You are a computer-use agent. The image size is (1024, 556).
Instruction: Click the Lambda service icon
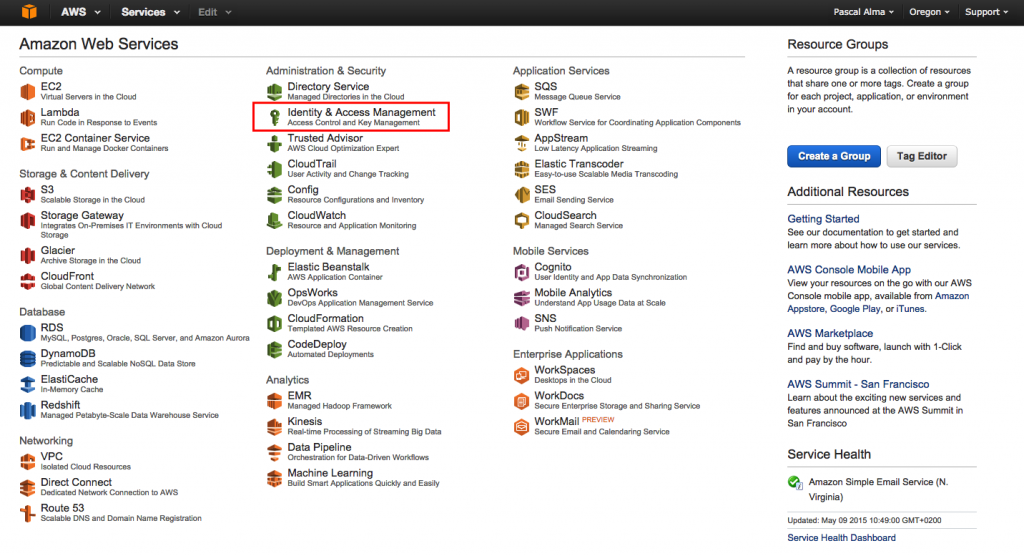pyautogui.click(x=27, y=118)
